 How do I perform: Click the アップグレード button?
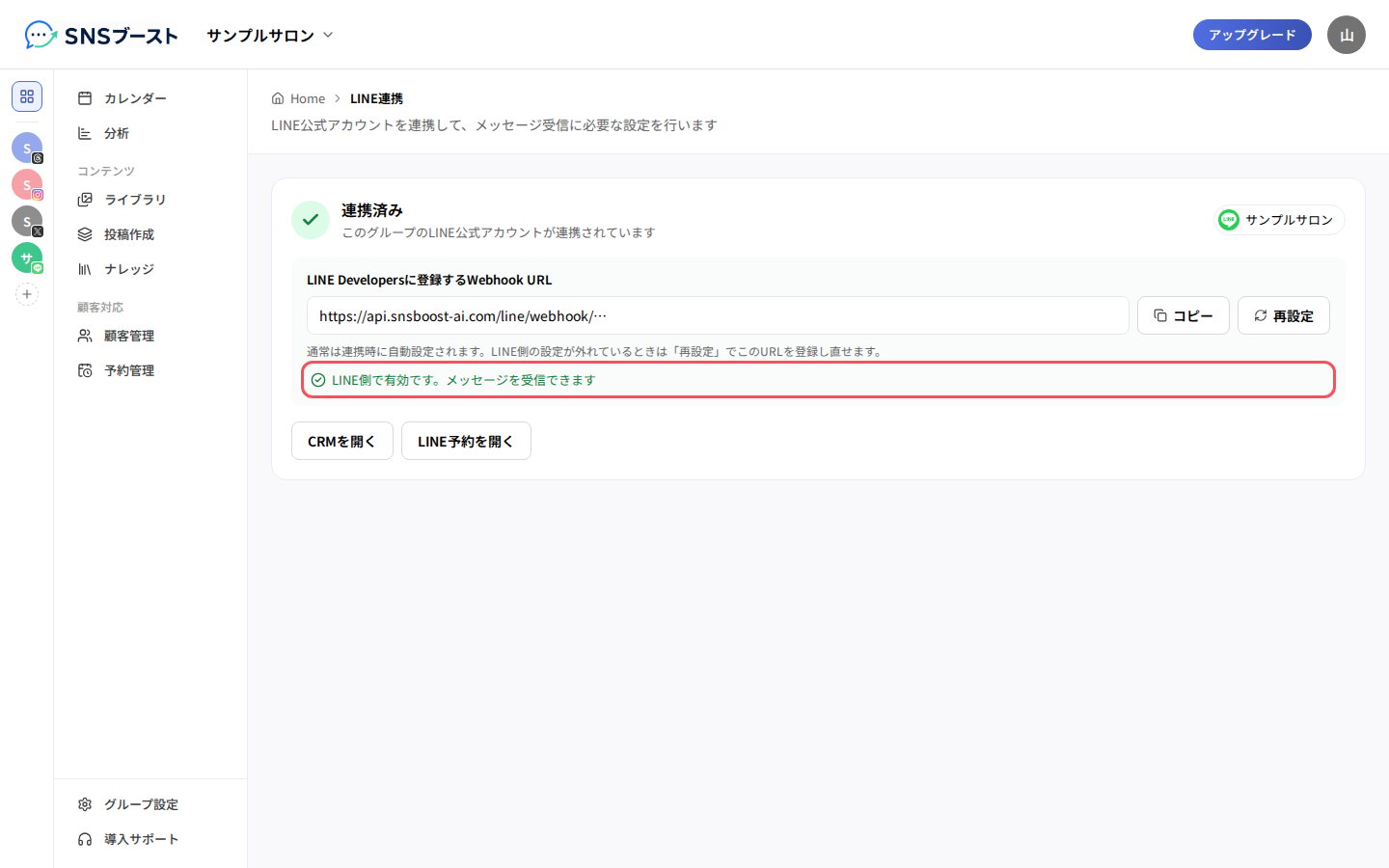click(x=1252, y=35)
